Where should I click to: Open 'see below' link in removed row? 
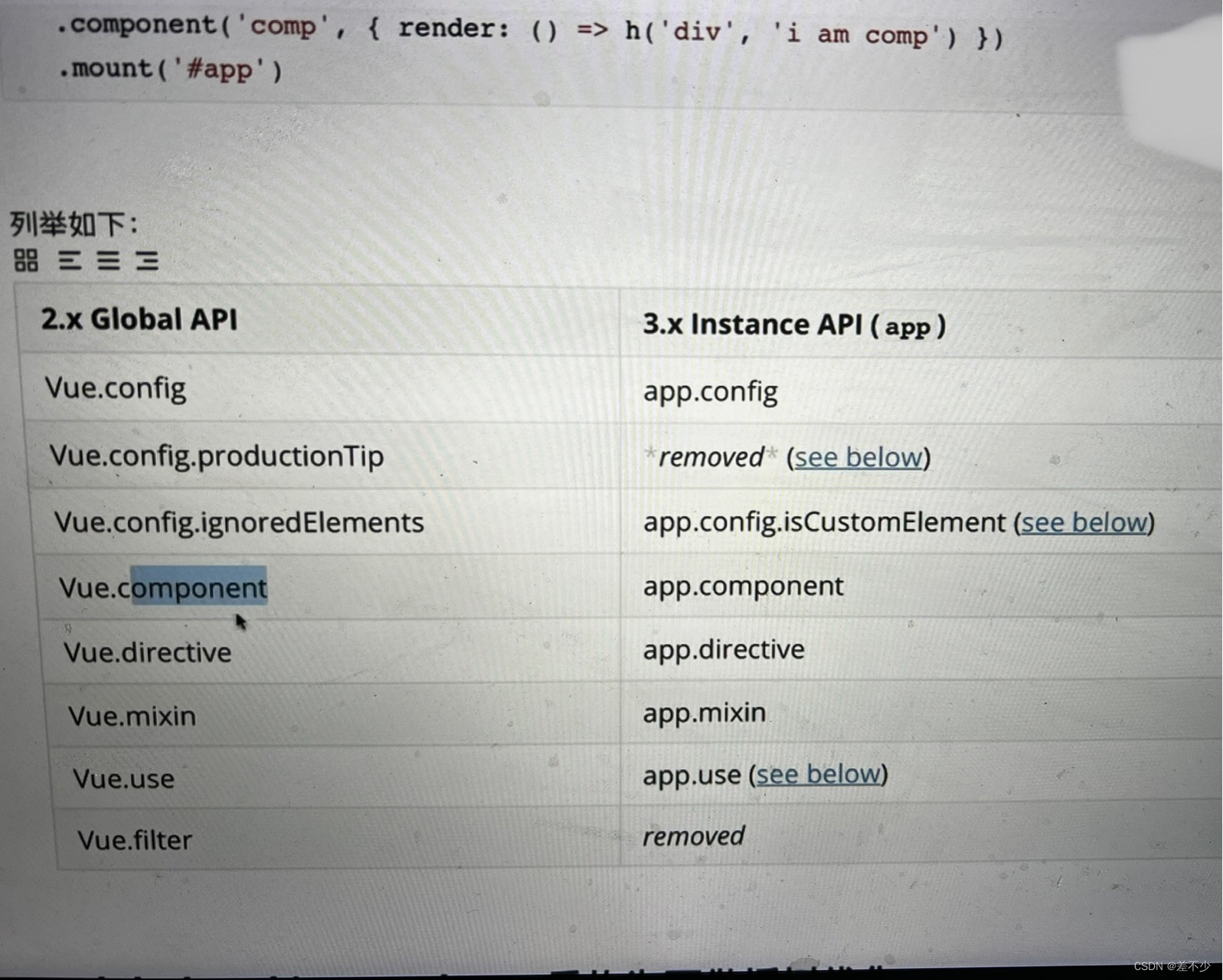click(858, 457)
